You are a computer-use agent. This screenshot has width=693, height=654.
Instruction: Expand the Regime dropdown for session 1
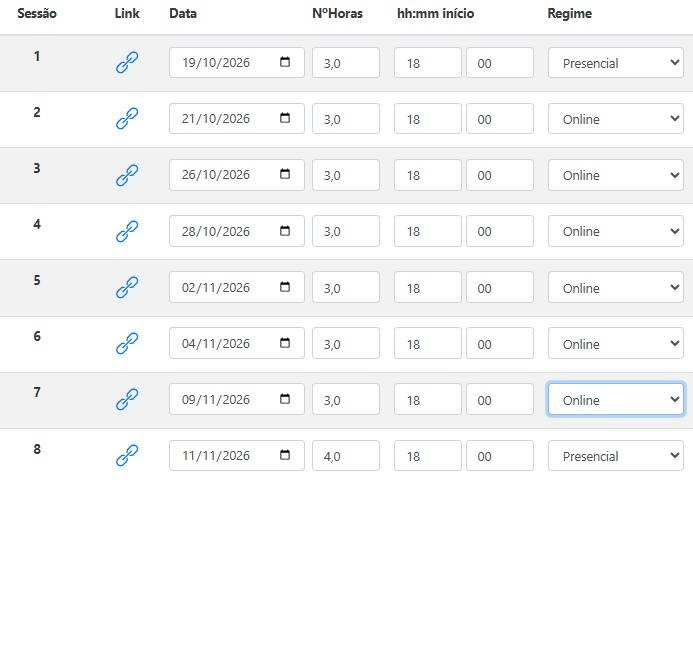[616, 63]
